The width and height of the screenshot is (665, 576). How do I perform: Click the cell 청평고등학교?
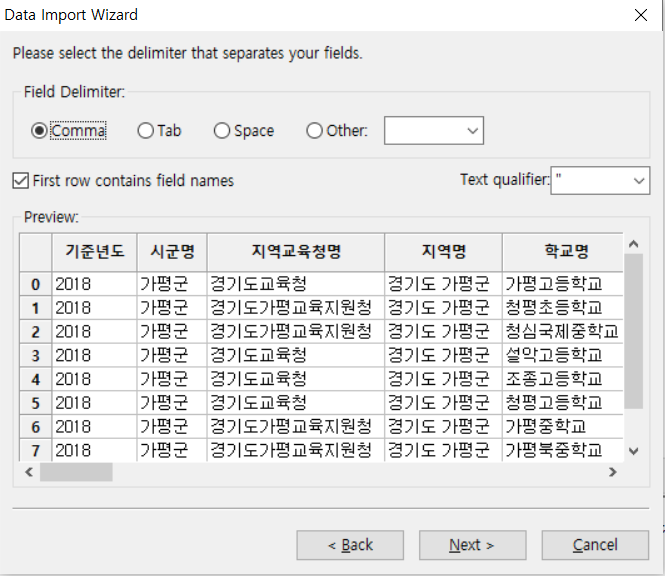click(x=563, y=403)
